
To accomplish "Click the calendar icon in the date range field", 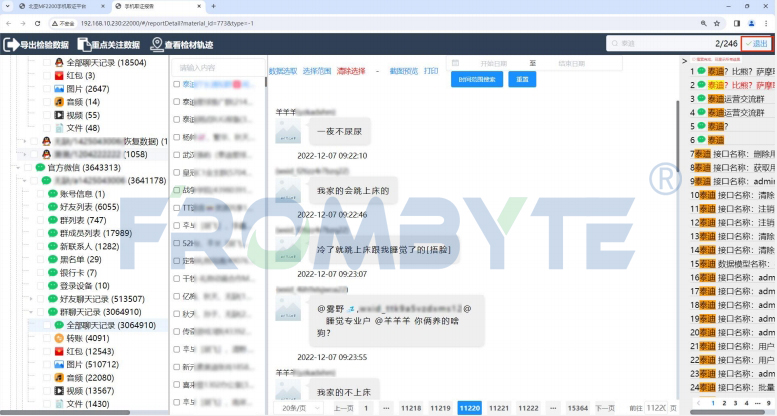I will pos(455,63).
